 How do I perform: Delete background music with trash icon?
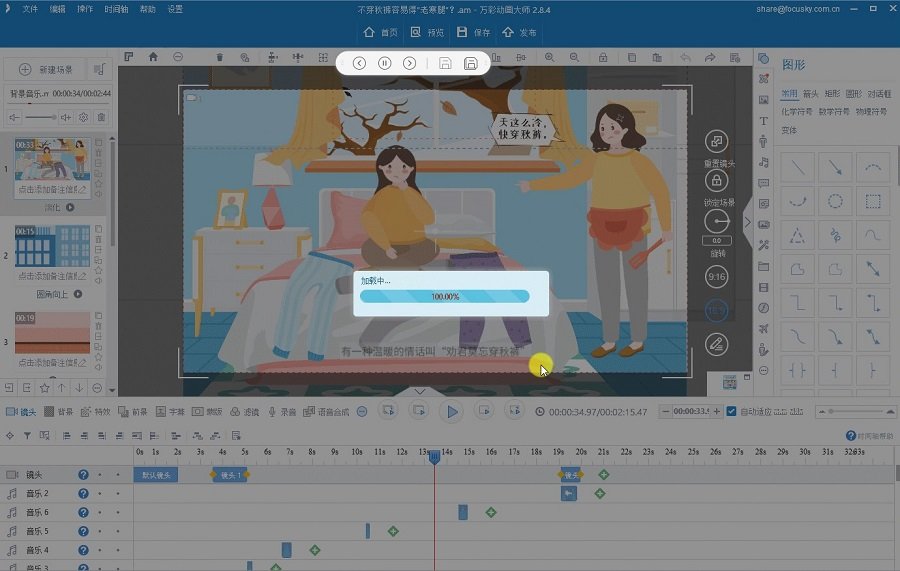101,117
